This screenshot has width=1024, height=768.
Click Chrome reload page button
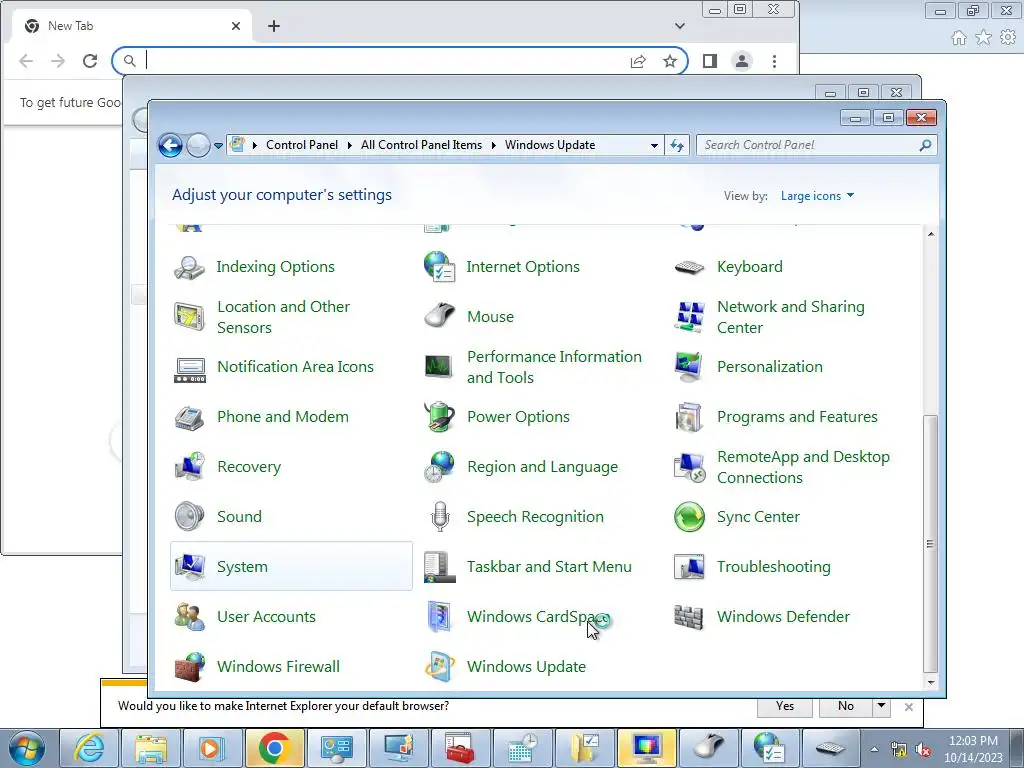coord(90,61)
